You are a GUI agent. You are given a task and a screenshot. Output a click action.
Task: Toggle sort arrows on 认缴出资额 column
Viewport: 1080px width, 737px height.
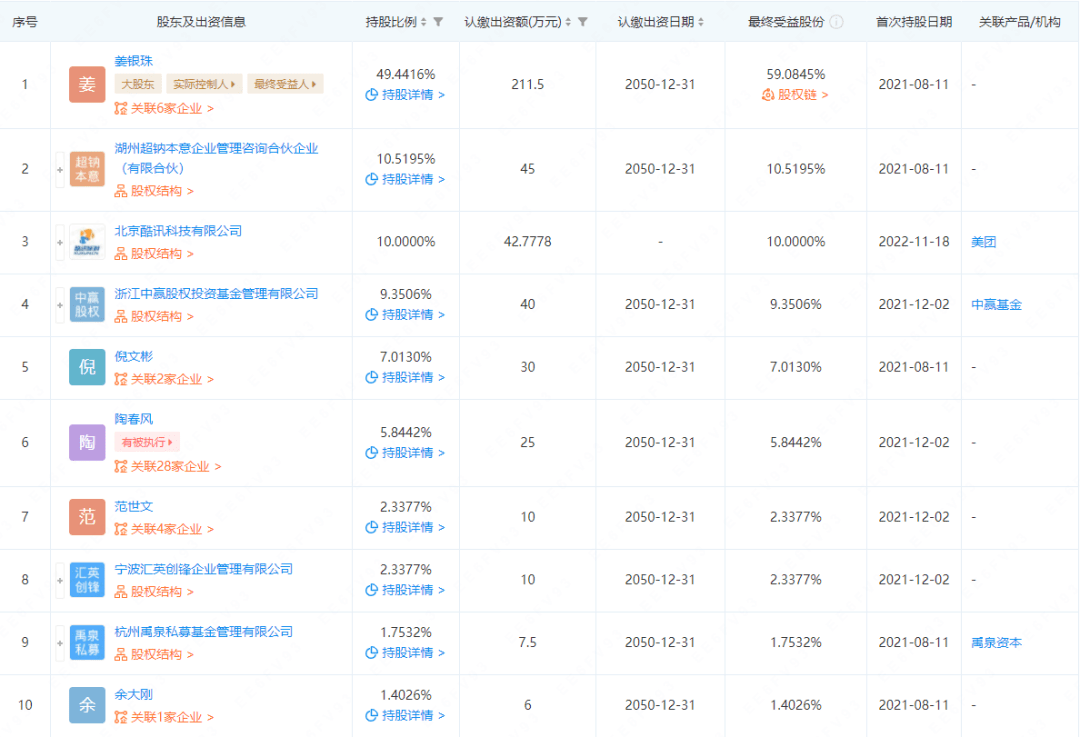[x=568, y=22]
